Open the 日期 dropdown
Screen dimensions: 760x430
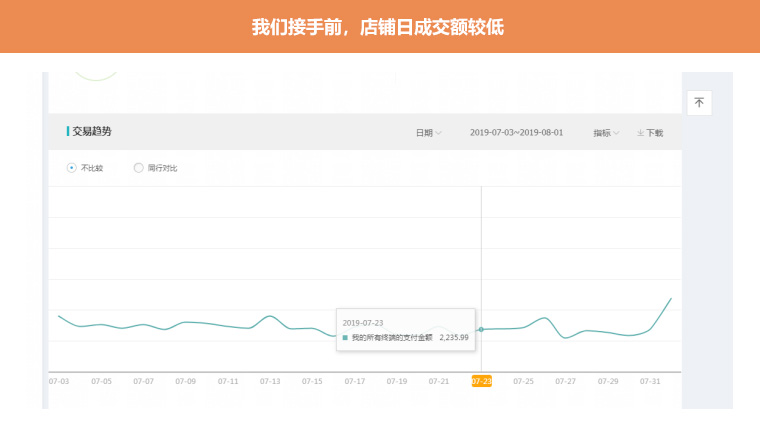pyautogui.click(x=428, y=132)
